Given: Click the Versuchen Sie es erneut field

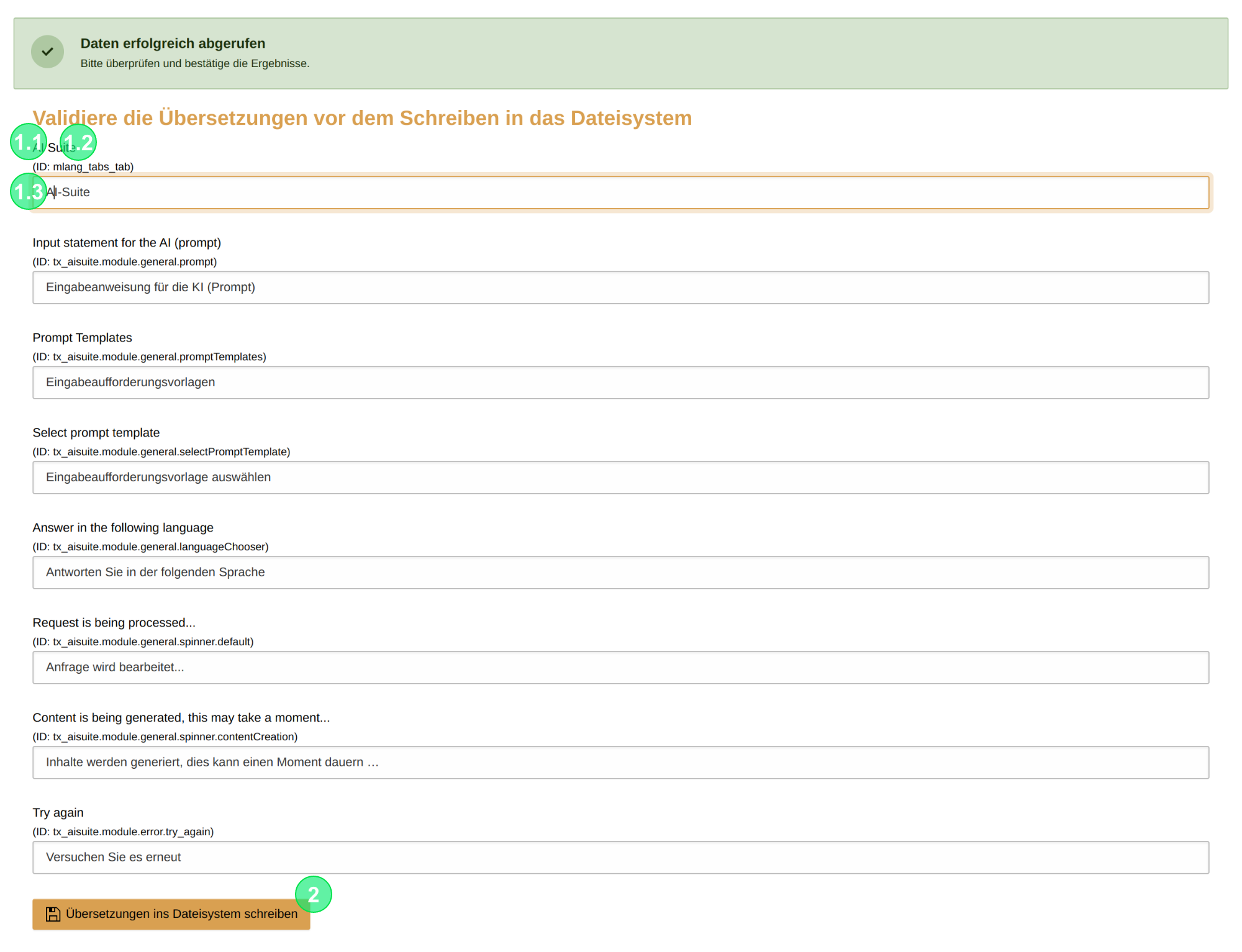Looking at the screenshot, I should 621,858.
